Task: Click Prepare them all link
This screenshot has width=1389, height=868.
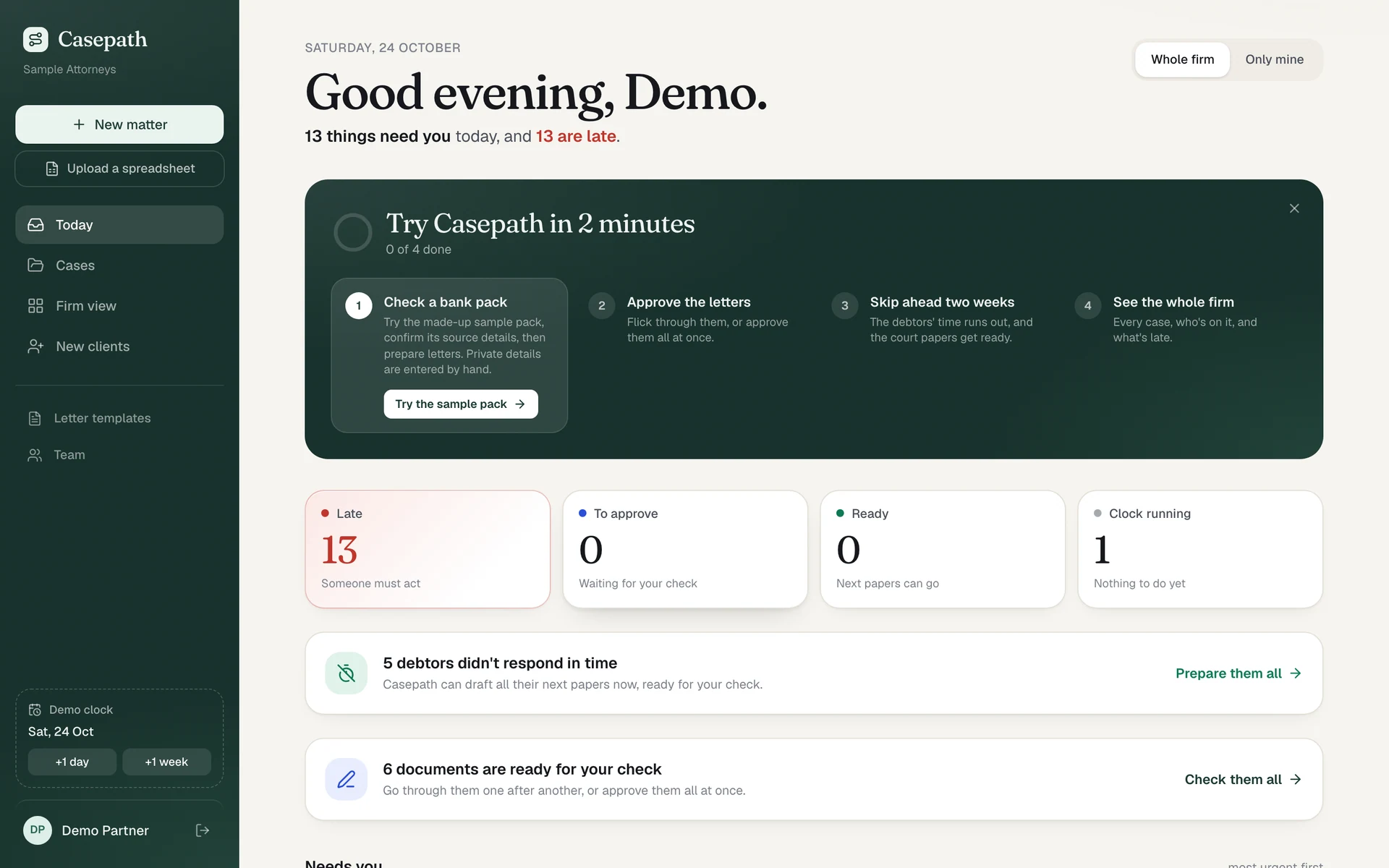Action: click(x=1239, y=673)
